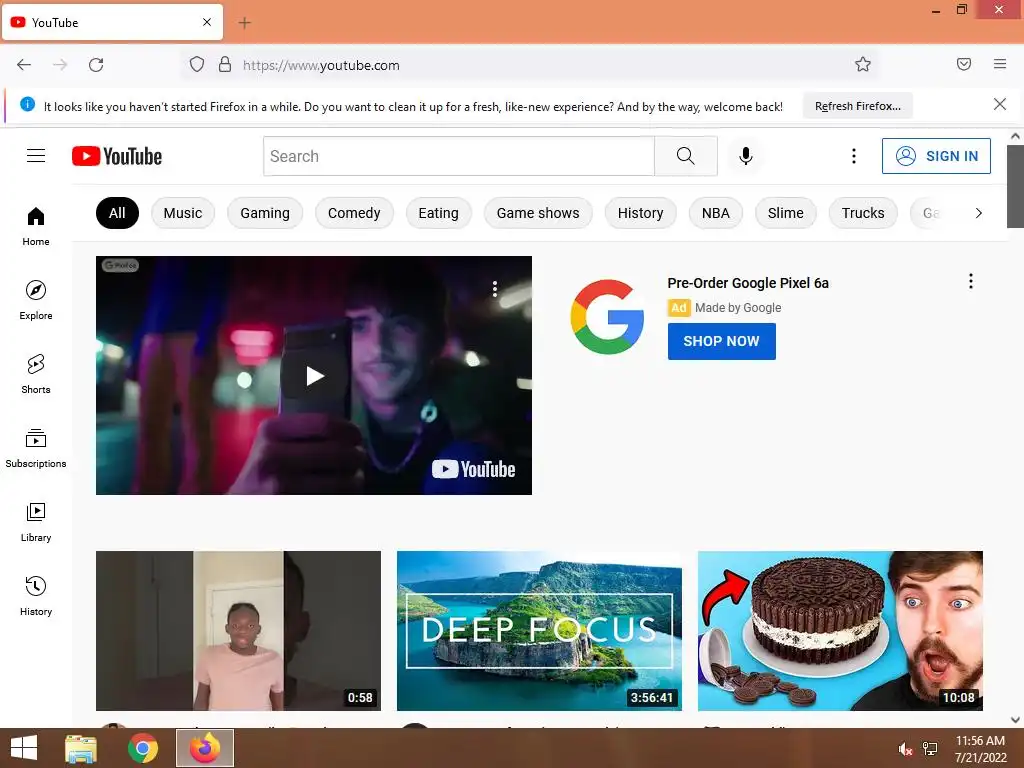Screen dimensions: 1024x768
Task: Open File Explorer from taskbar
Action: pyautogui.click(x=81, y=748)
